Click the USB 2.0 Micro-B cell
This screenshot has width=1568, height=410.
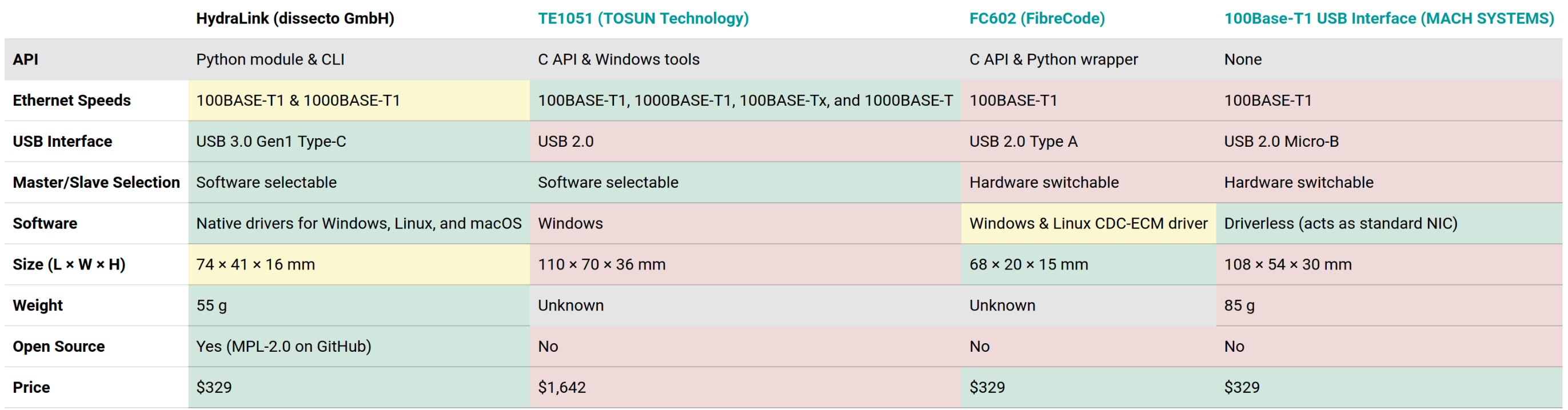(x=1389, y=141)
